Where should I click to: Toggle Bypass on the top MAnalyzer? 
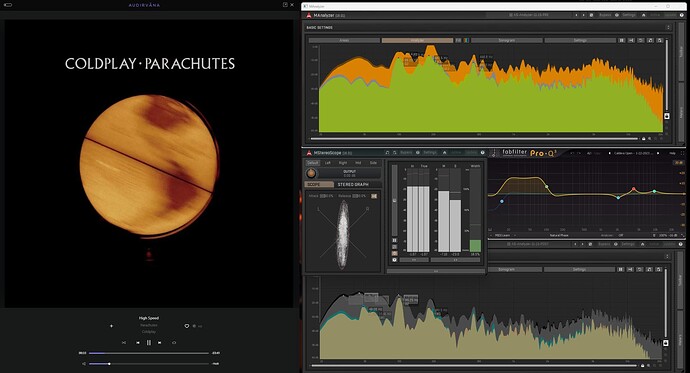pyautogui.click(x=605, y=15)
